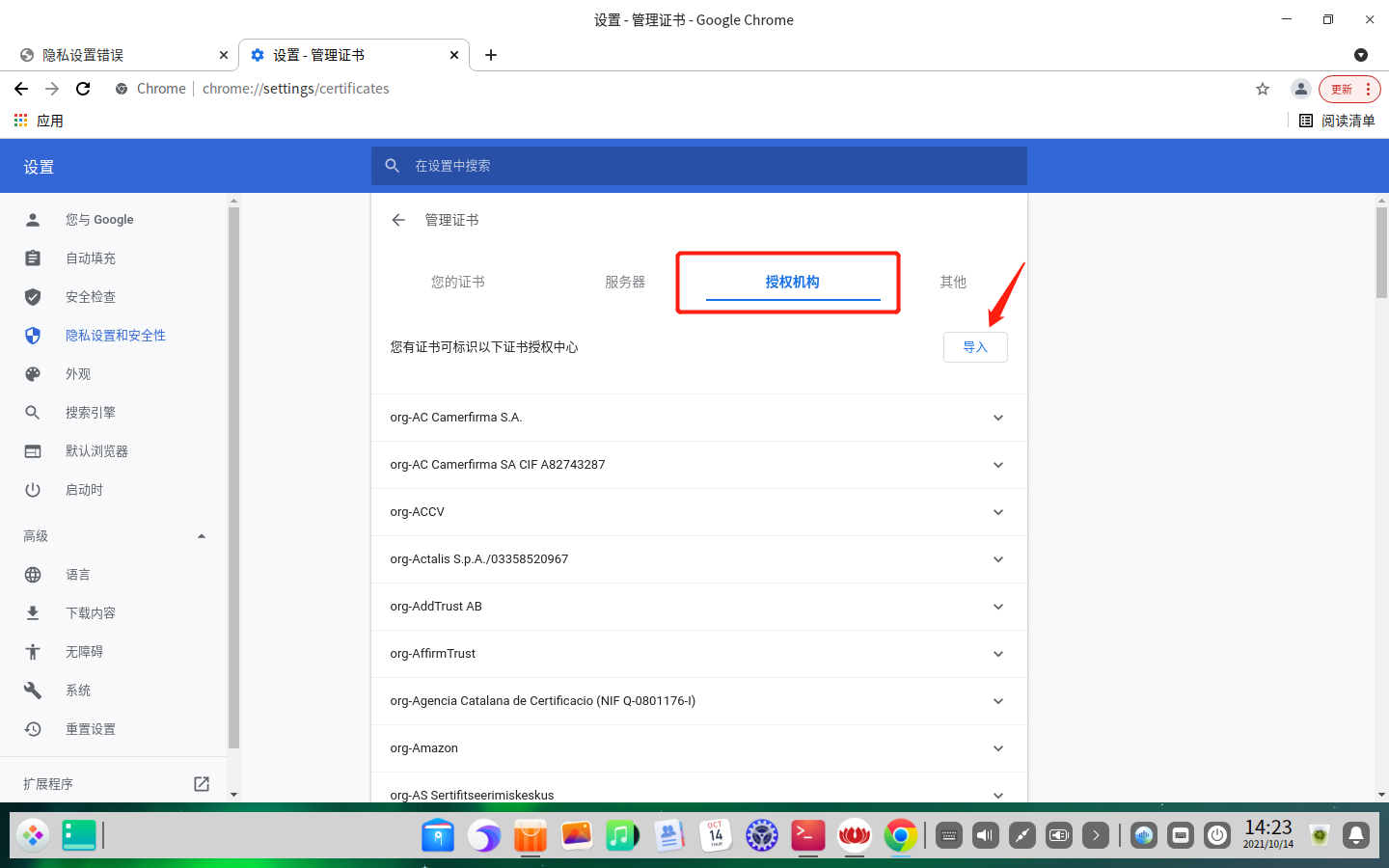The image size is (1389, 868).
Task: Click the 重置设置 restore icon
Action: (x=33, y=729)
